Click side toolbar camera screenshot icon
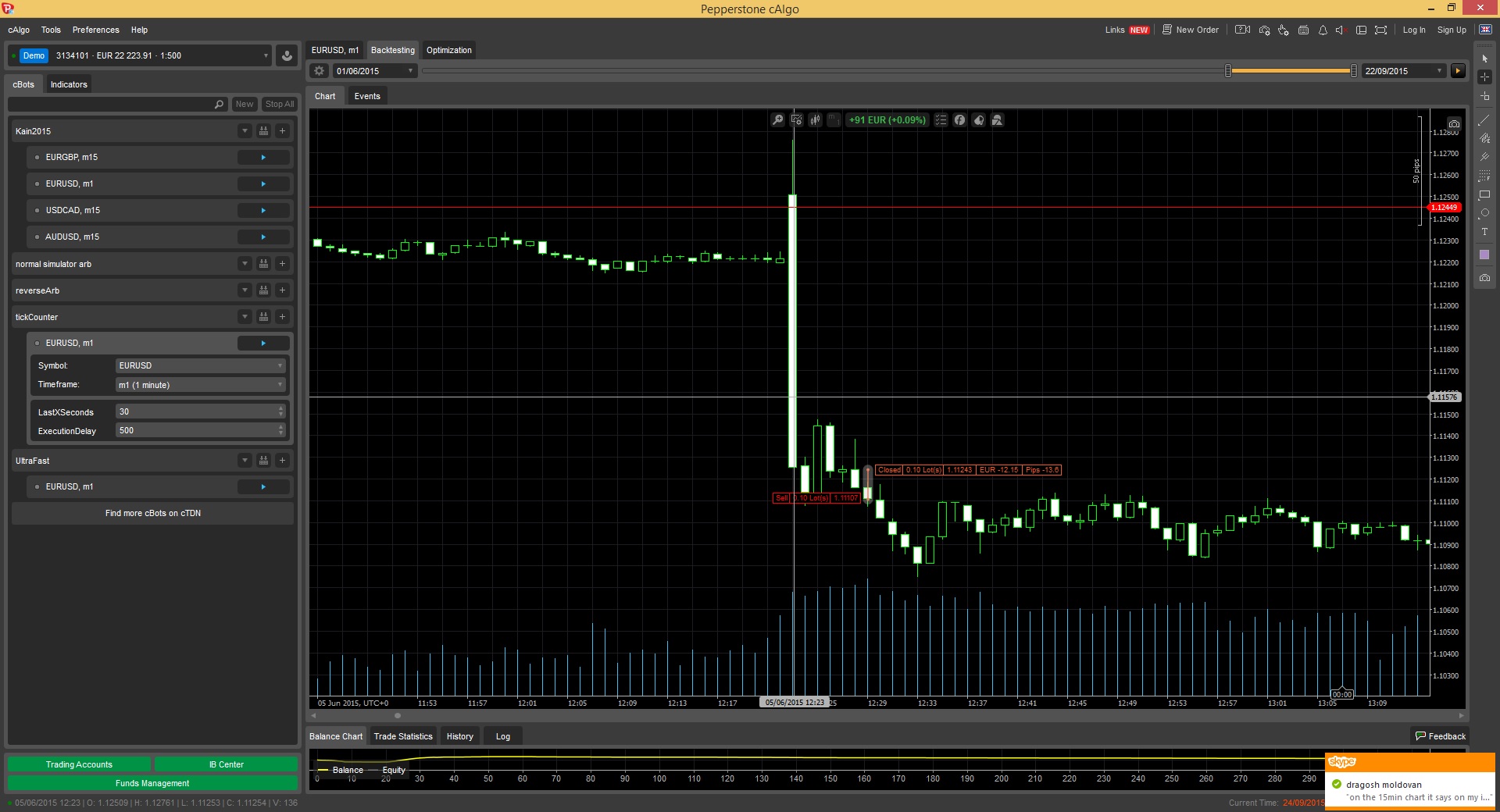Viewport: 1500px width, 812px height. tap(1484, 277)
